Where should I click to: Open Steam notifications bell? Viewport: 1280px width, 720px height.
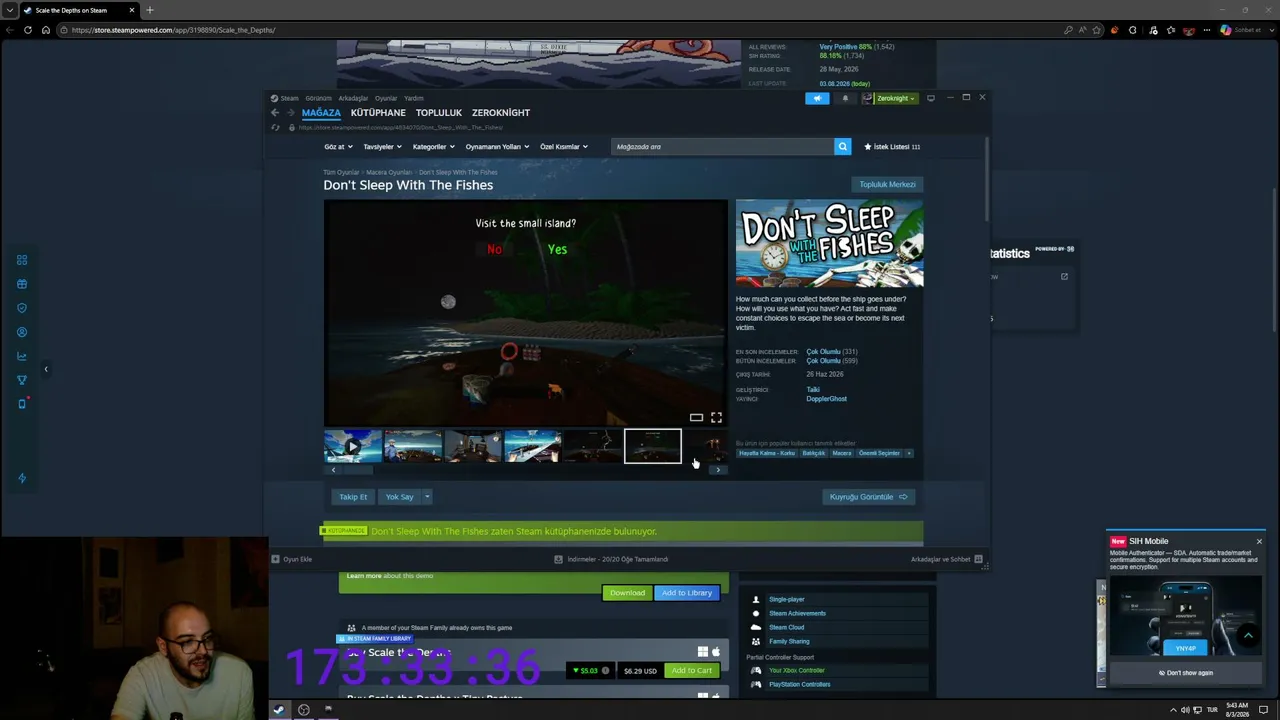845,98
